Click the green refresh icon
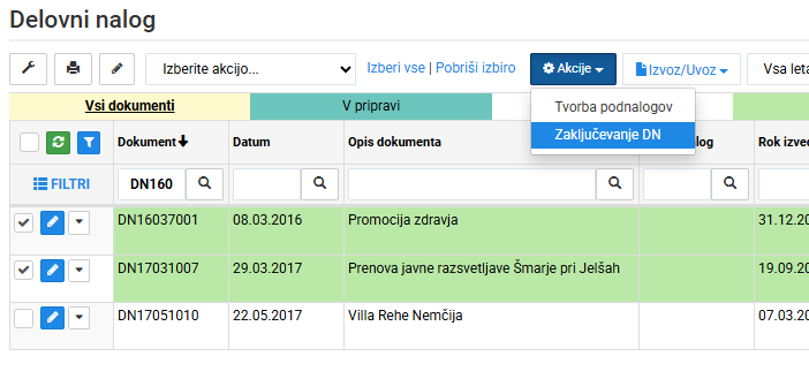The width and height of the screenshot is (809, 379). click(x=57, y=142)
